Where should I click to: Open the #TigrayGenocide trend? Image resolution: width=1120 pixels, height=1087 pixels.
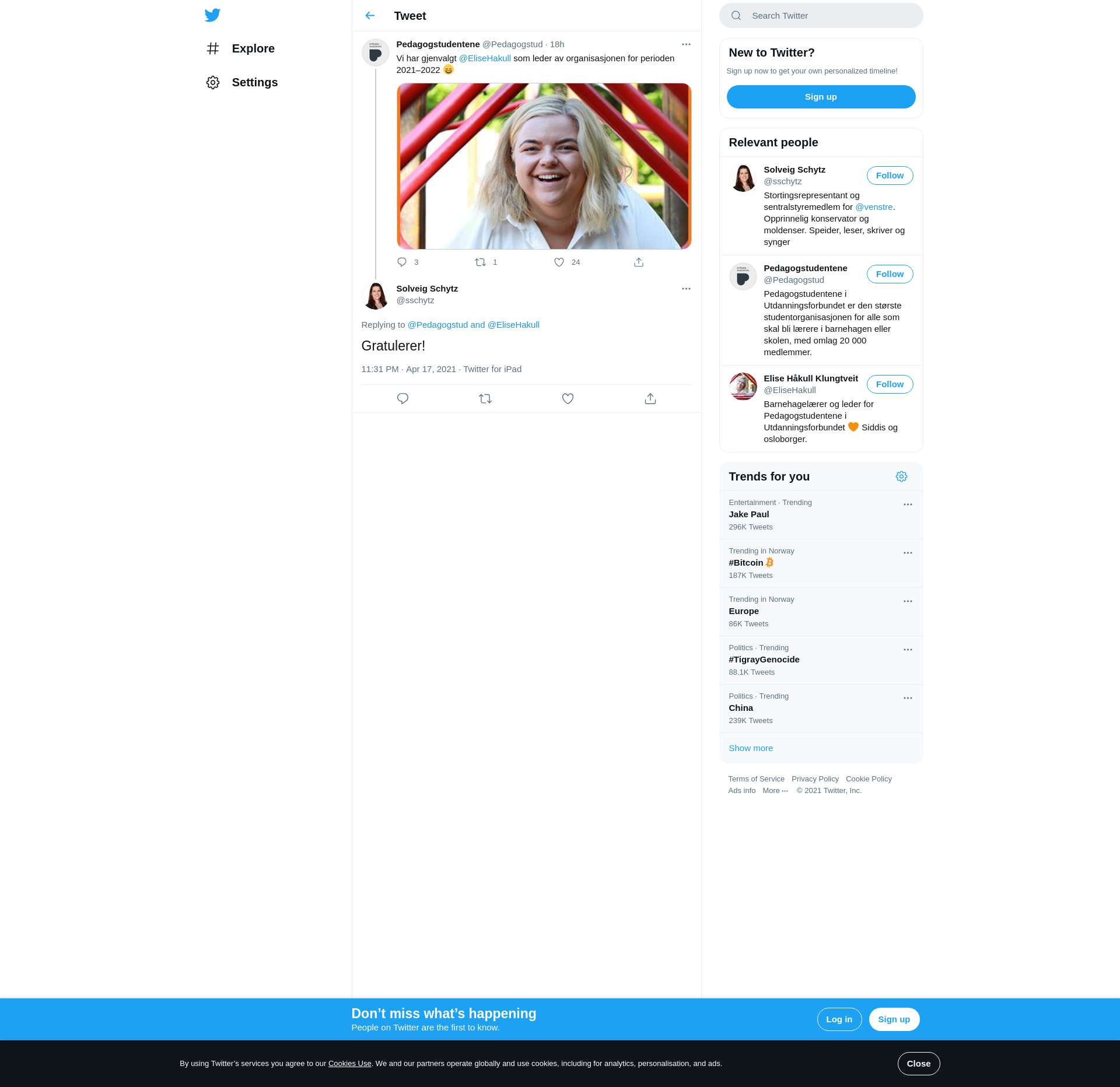(x=821, y=660)
